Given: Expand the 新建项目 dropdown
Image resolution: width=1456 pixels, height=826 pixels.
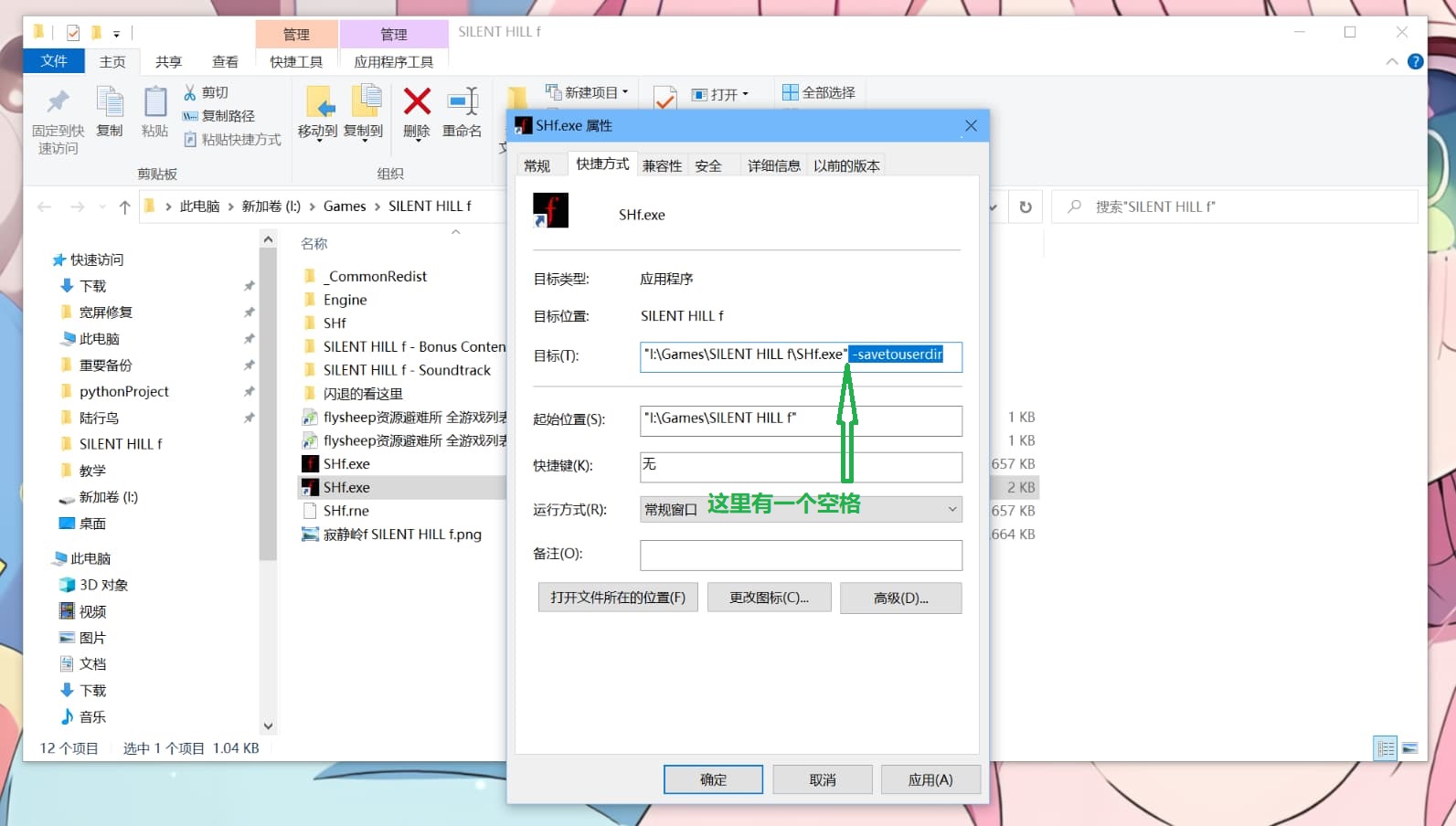Looking at the screenshot, I should [x=625, y=92].
